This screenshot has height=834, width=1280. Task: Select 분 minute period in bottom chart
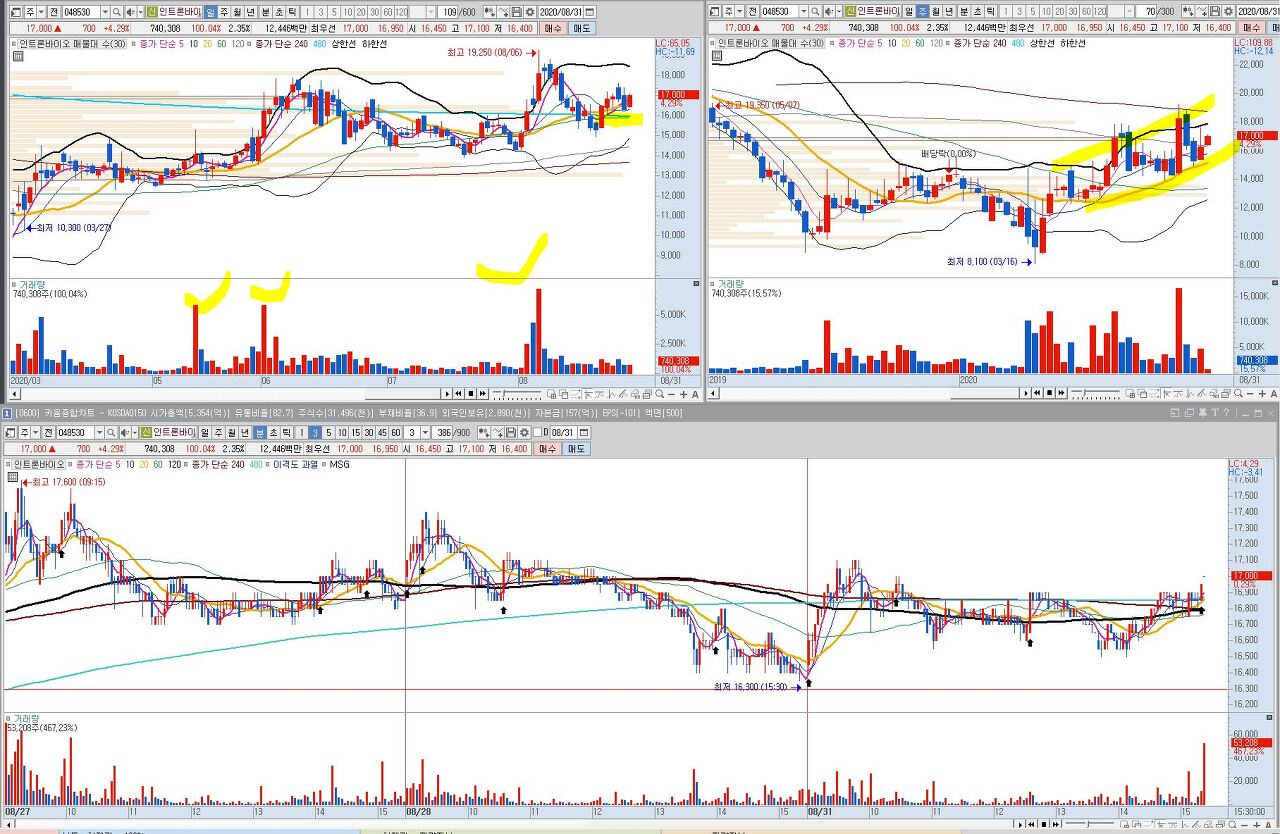(260, 431)
